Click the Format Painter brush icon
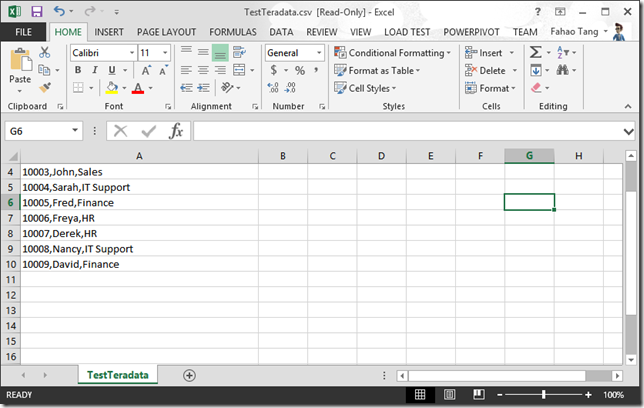The height and width of the screenshot is (408, 644). pos(45,88)
